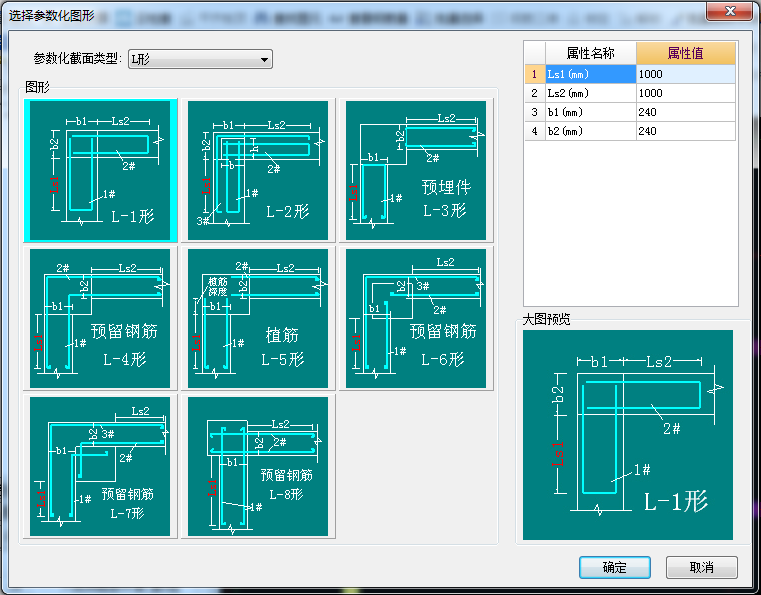This screenshot has height=595, width=761.
Task: Select the Ls1 (mm) property name
Action: tap(591, 74)
